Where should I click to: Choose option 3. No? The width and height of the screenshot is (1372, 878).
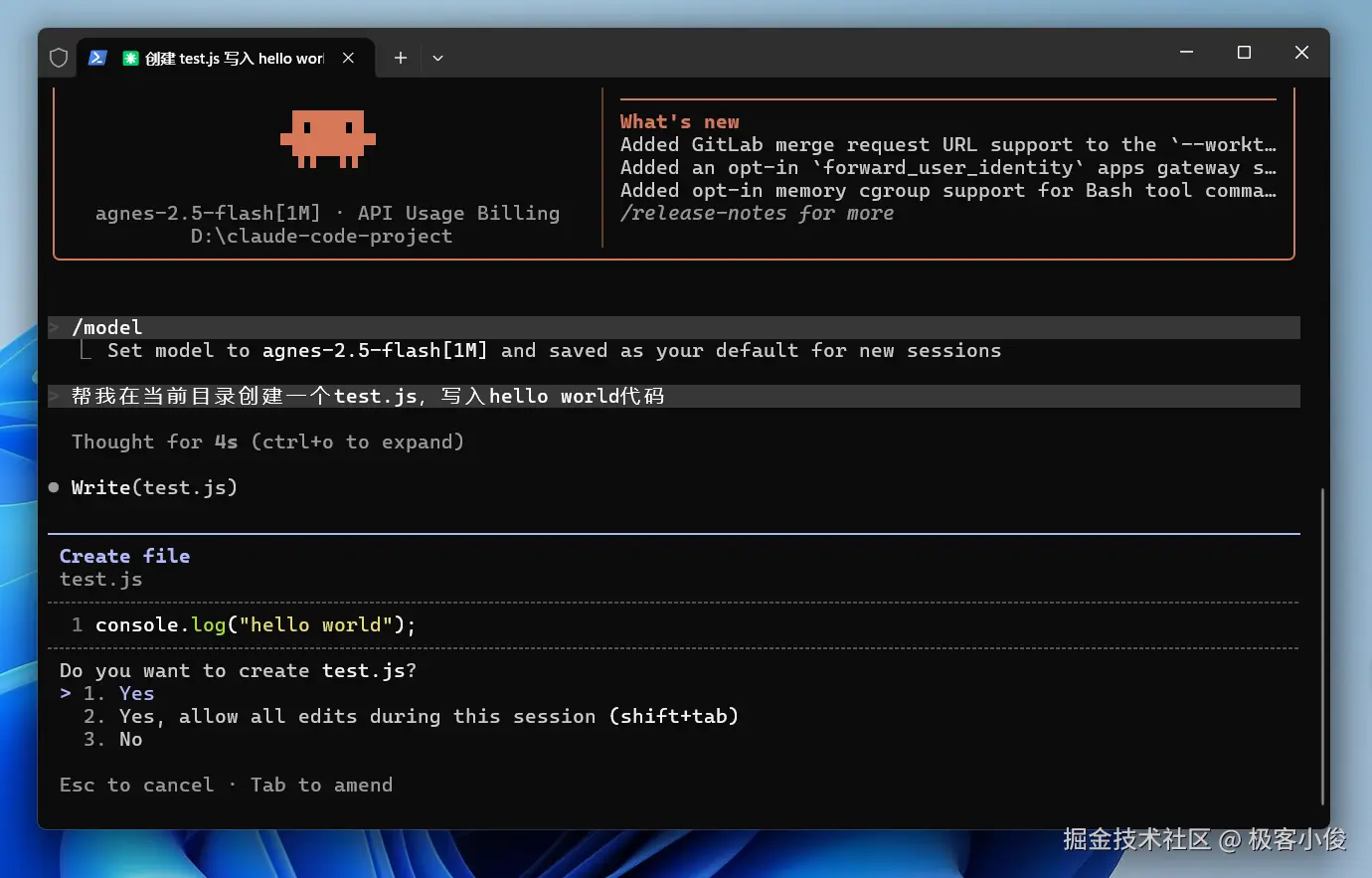pyautogui.click(x=112, y=739)
